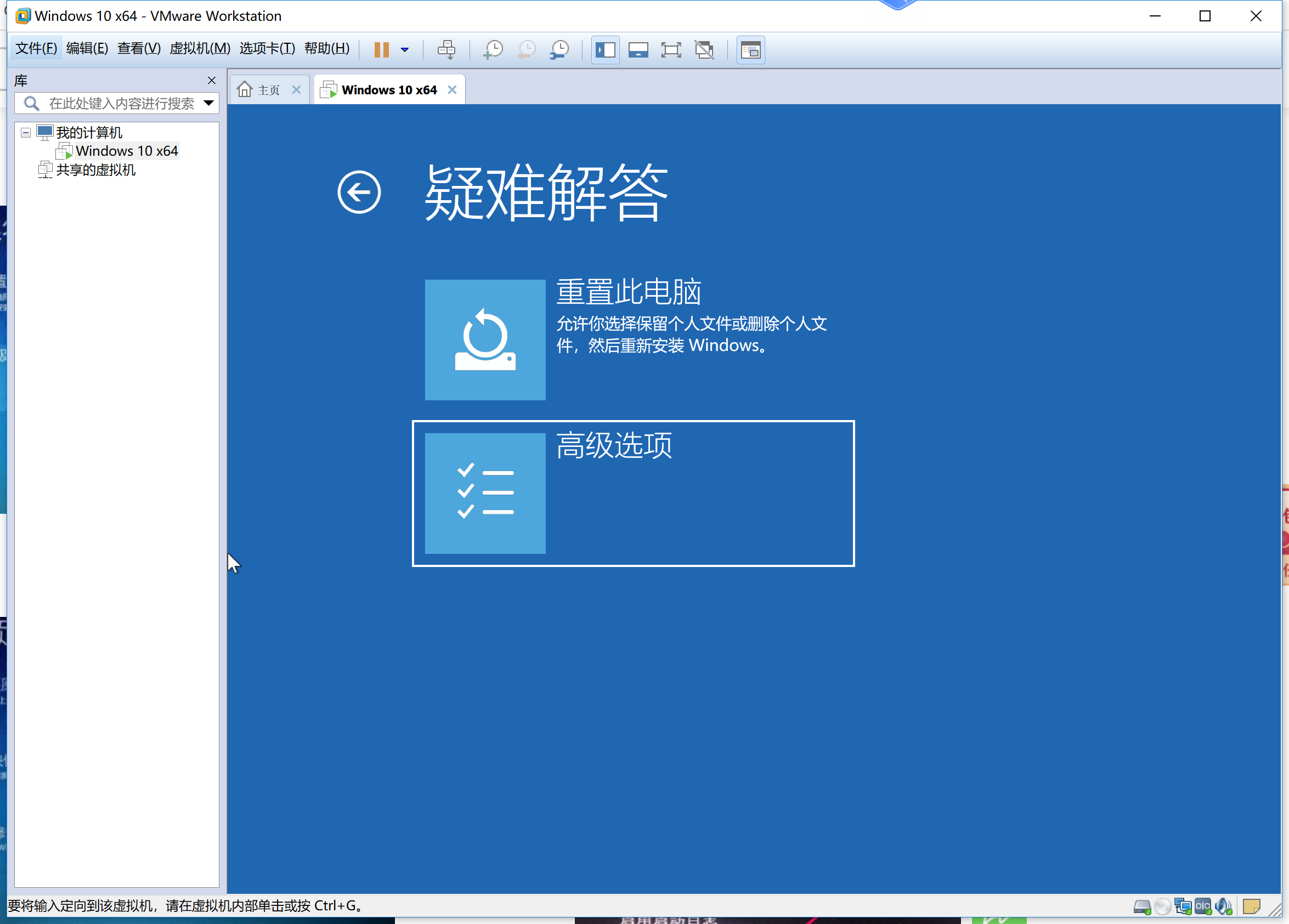Close the 库 library panel
The image size is (1289, 924).
point(211,80)
